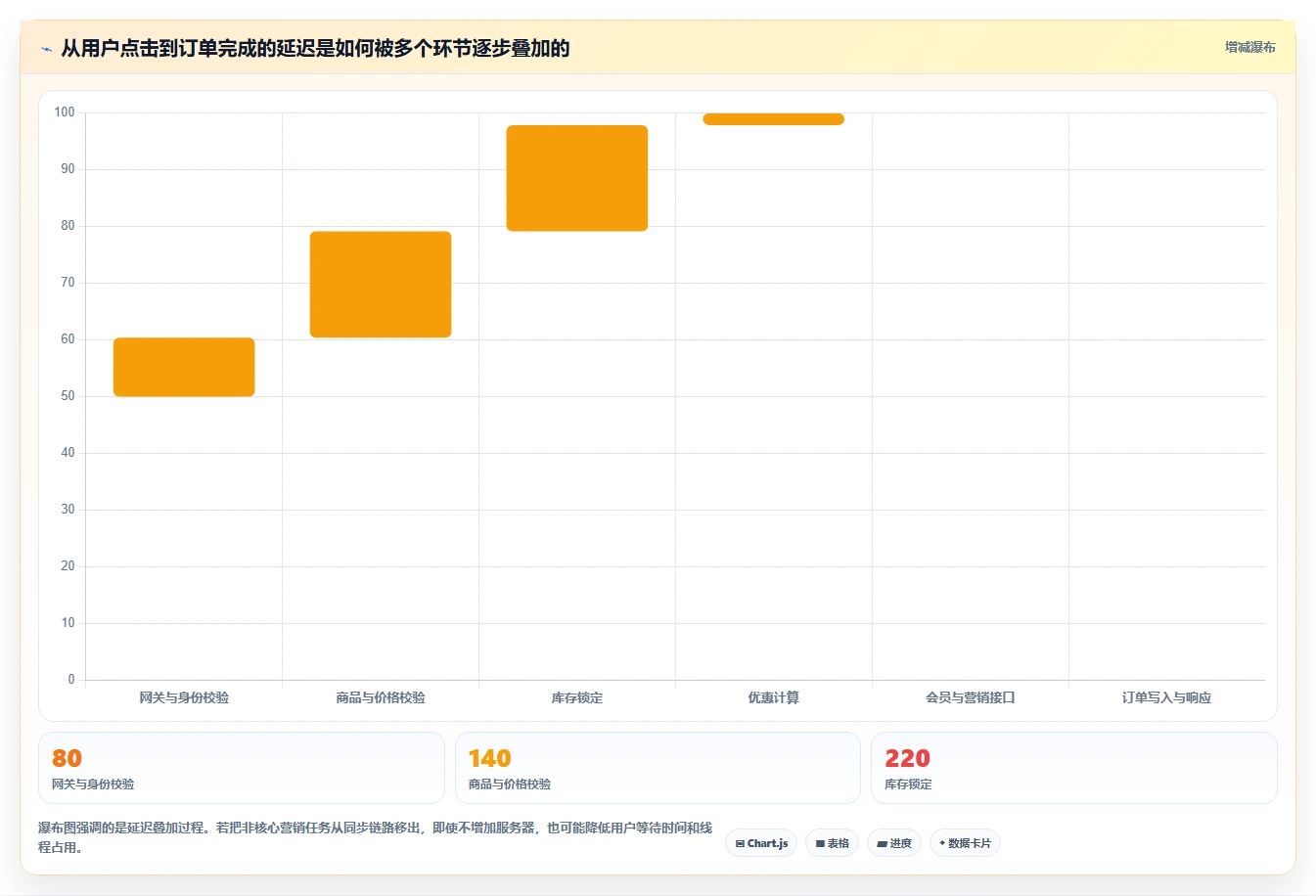
Task: Open the data card showing 220
Action: tap(1074, 768)
